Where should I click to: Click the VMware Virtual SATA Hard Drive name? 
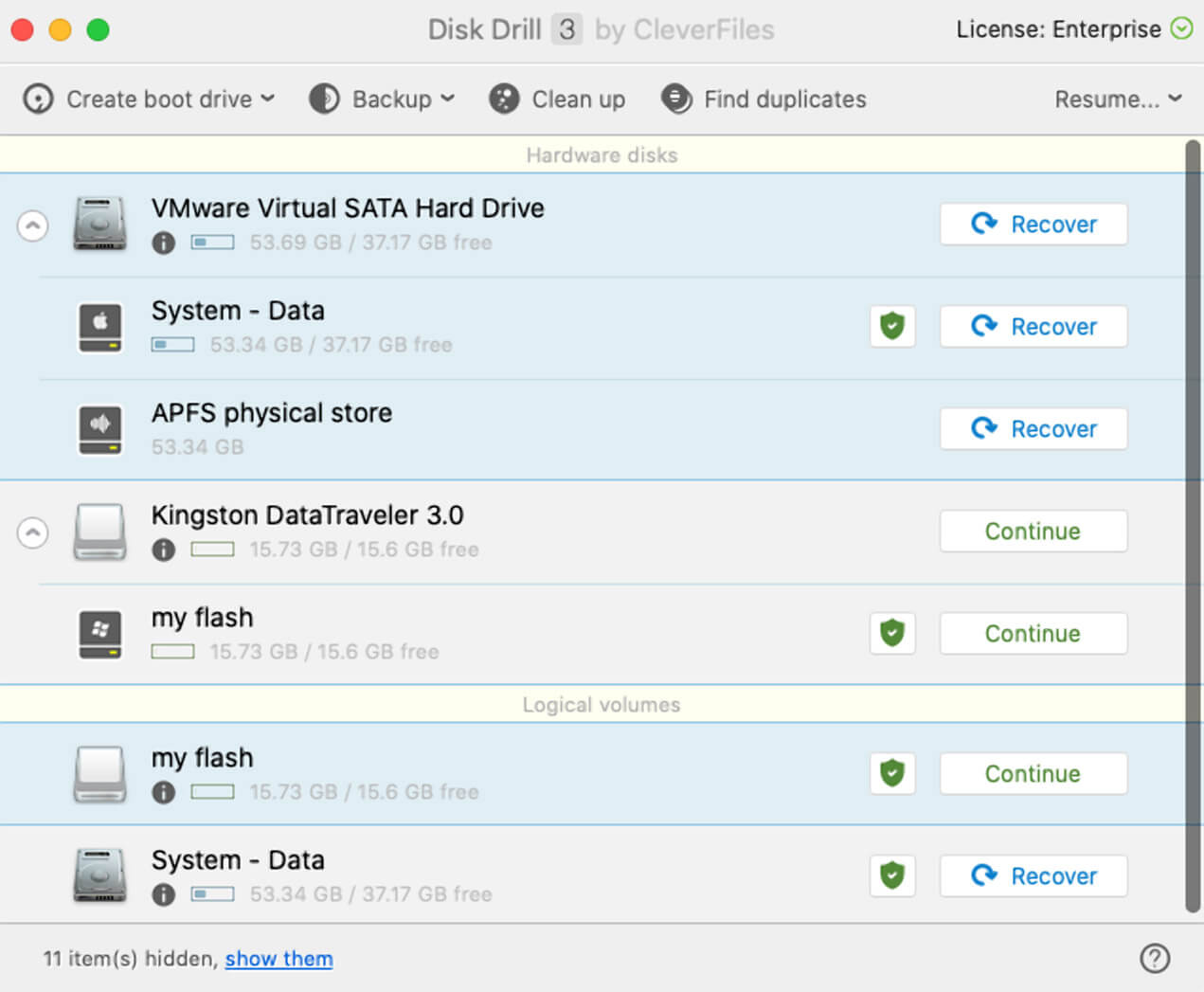point(348,208)
